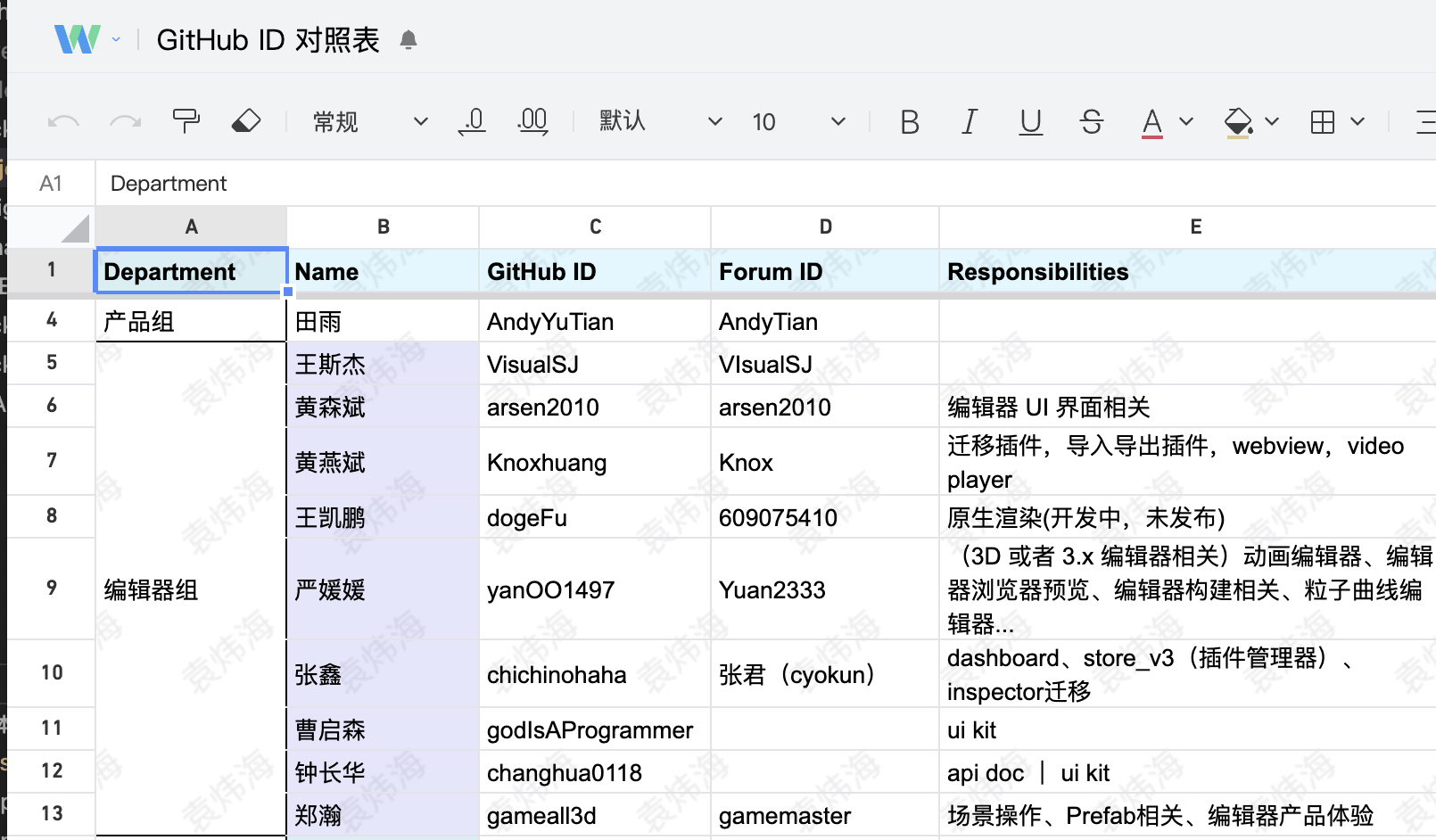Click the notification bell icon
Screen dimensions: 1436x840
(409, 40)
